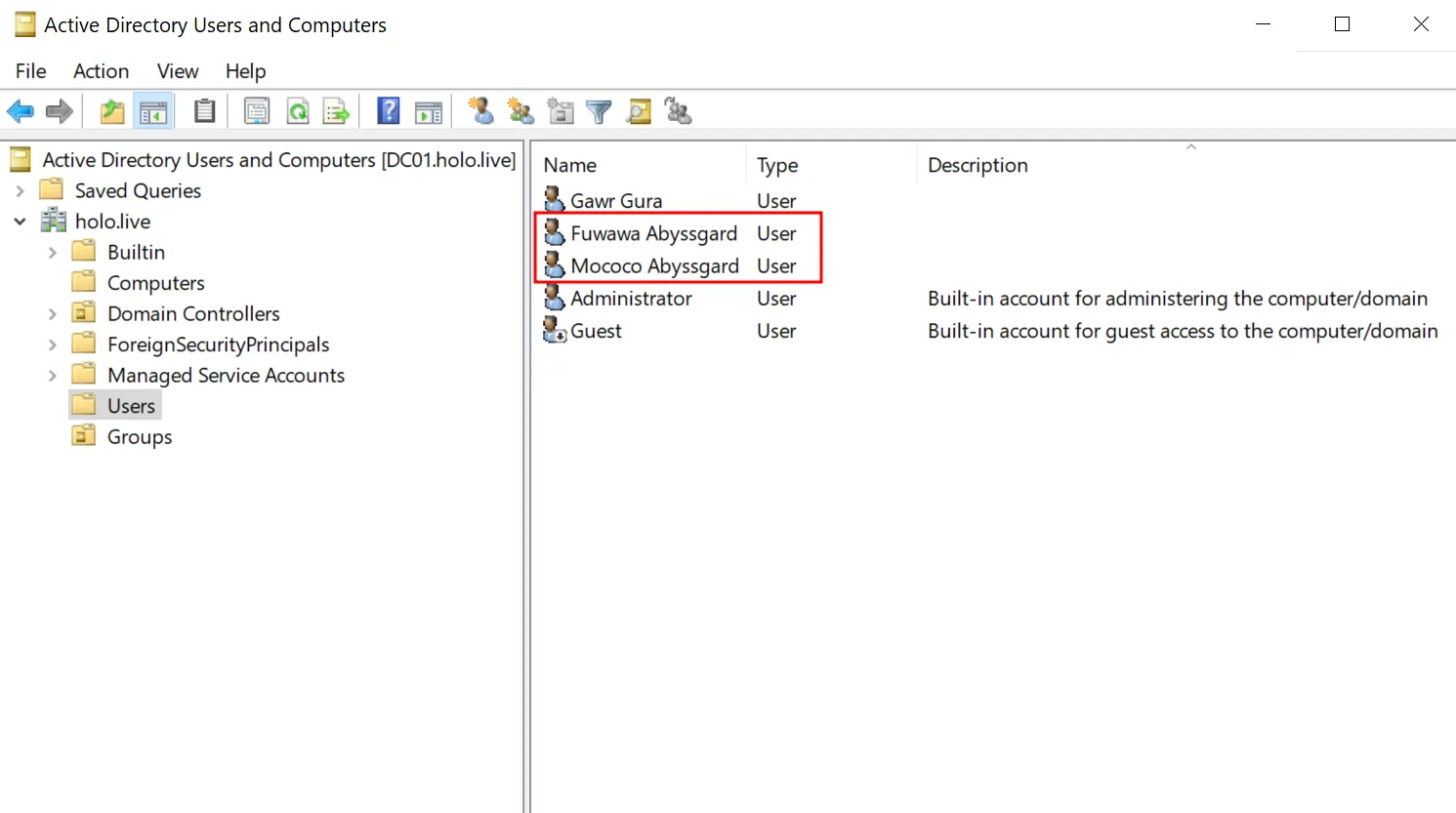Click the Export List toolbar icon
1456x813 pixels.
tap(337, 111)
